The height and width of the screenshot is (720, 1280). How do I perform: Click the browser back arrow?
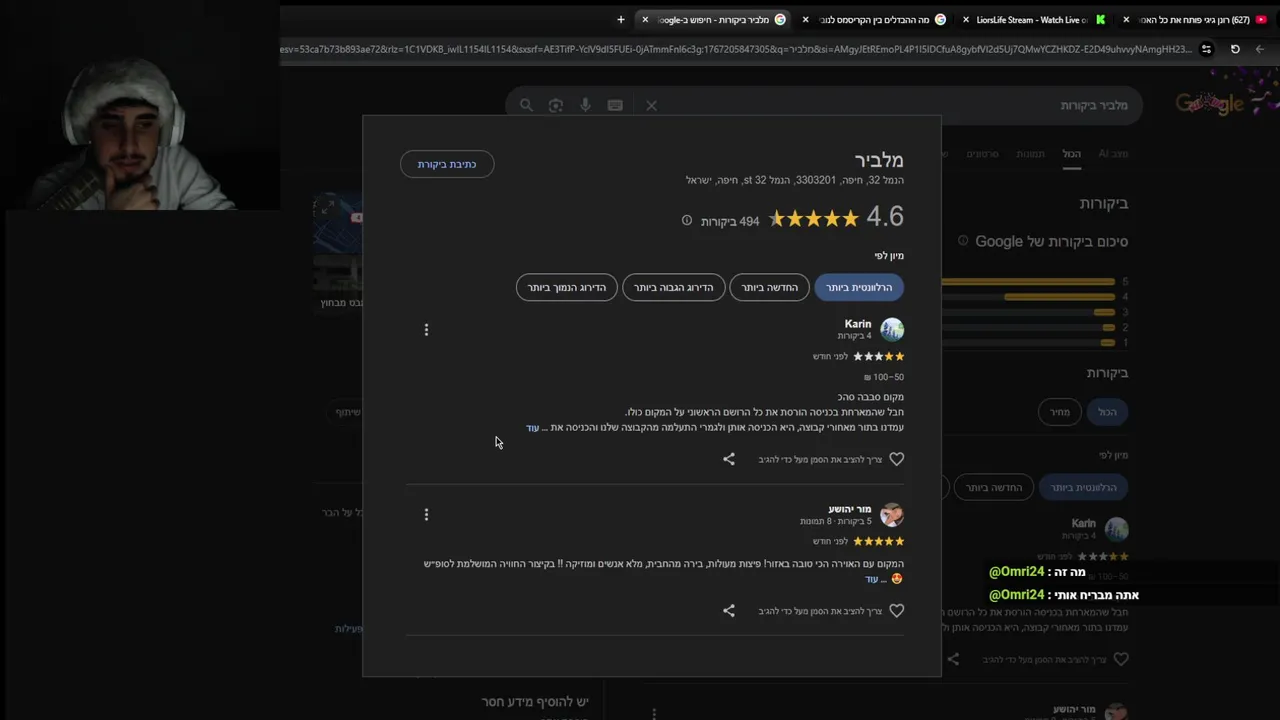(1260, 49)
